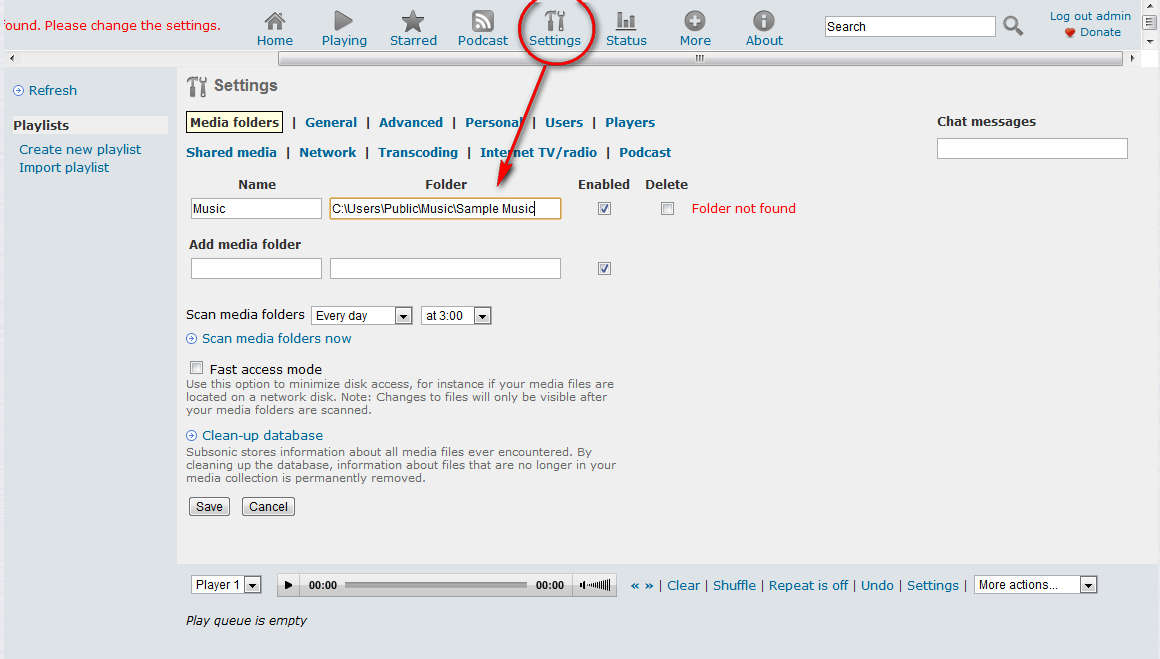This screenshot has height=659, width=1160.
Task: Click the Donate link
Action: (1100, 33)
